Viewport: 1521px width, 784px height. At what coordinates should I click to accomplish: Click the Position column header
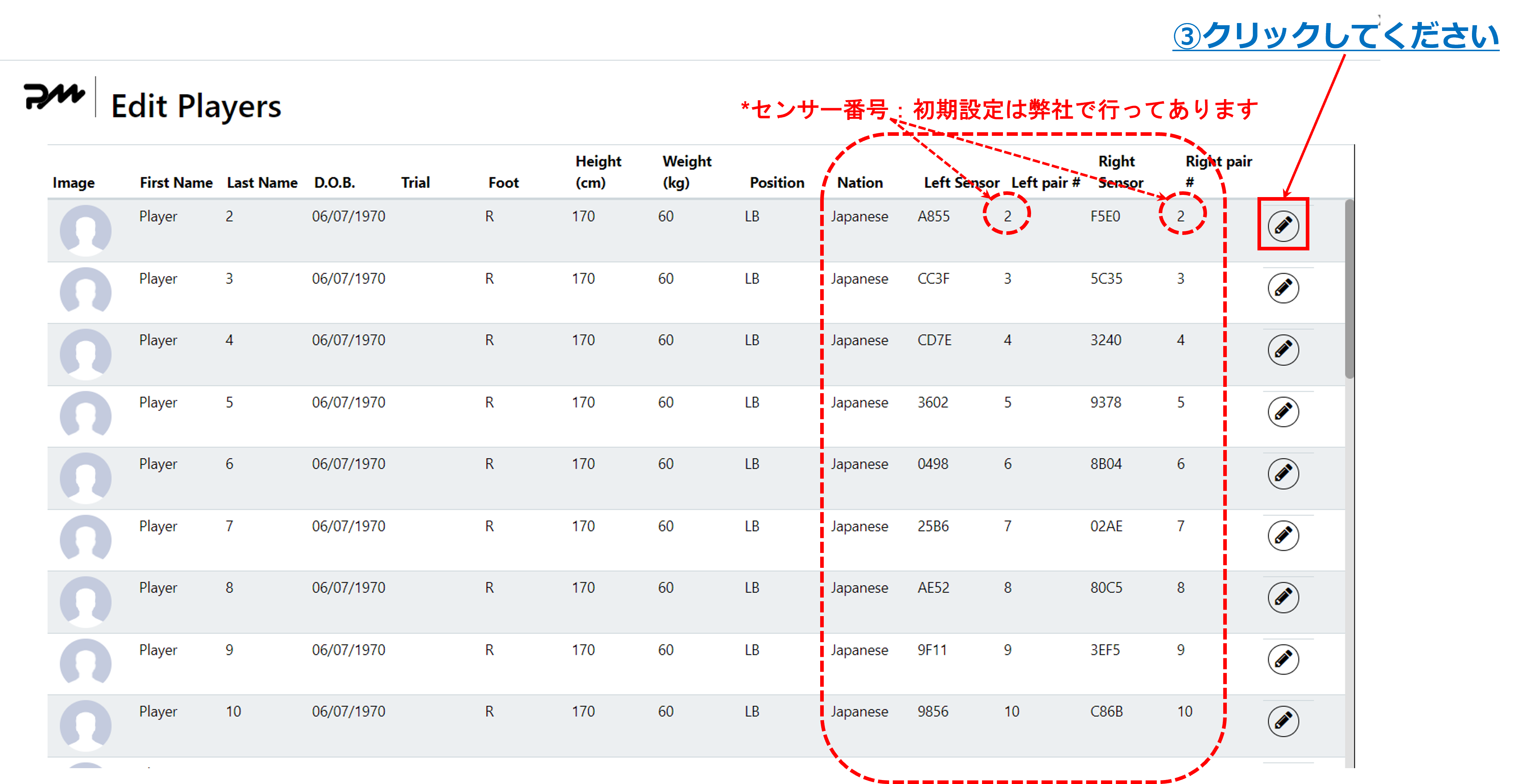click(x=777, y=183)
